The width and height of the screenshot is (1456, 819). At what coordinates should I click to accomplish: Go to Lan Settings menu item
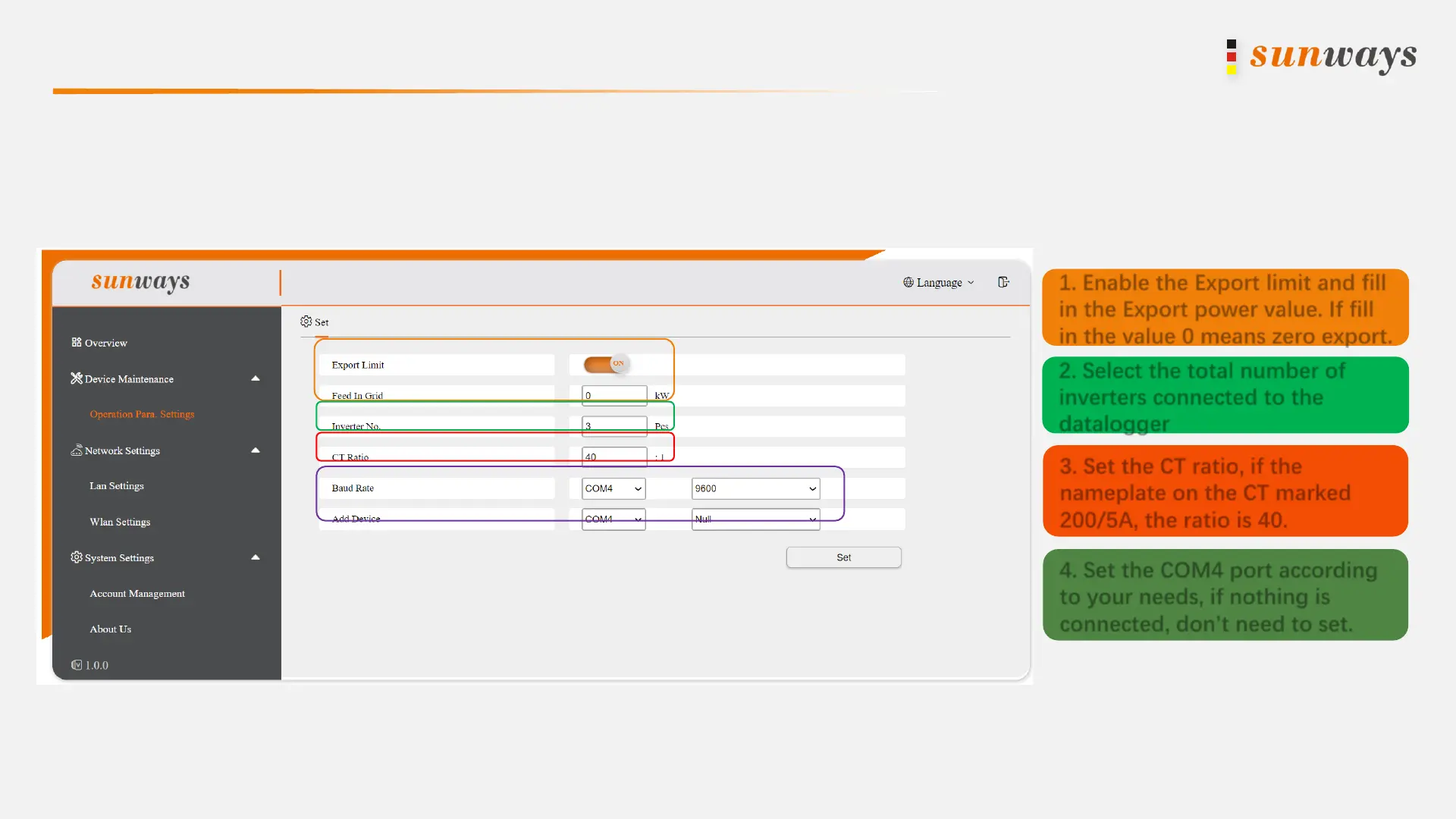pos(116,486)
